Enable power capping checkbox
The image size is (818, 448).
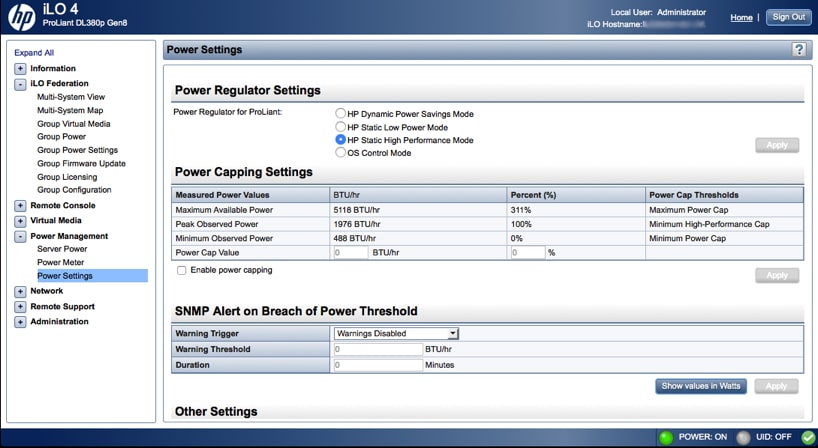pyautogui.click(x=182, y=270)
